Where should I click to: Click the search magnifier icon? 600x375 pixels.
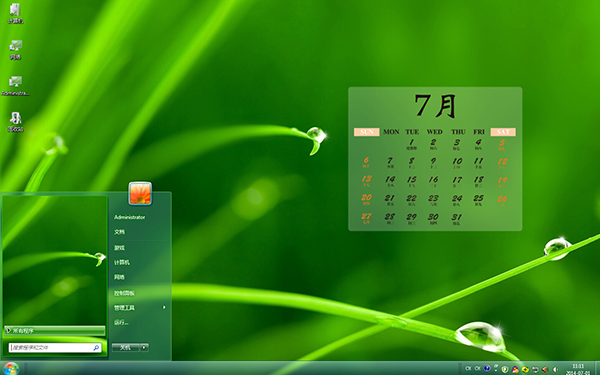(96, 347)
